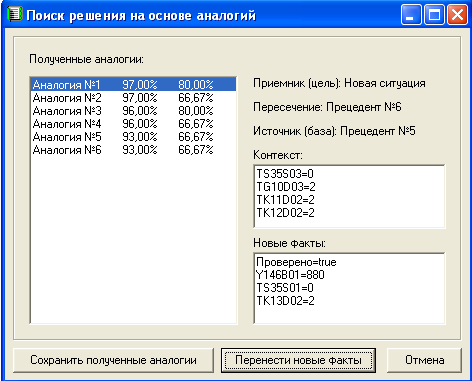Click 66,67% value of Аналогия №6
This screenshot has width=472, height=381.
pyautogui.click(x=196, y=150)
